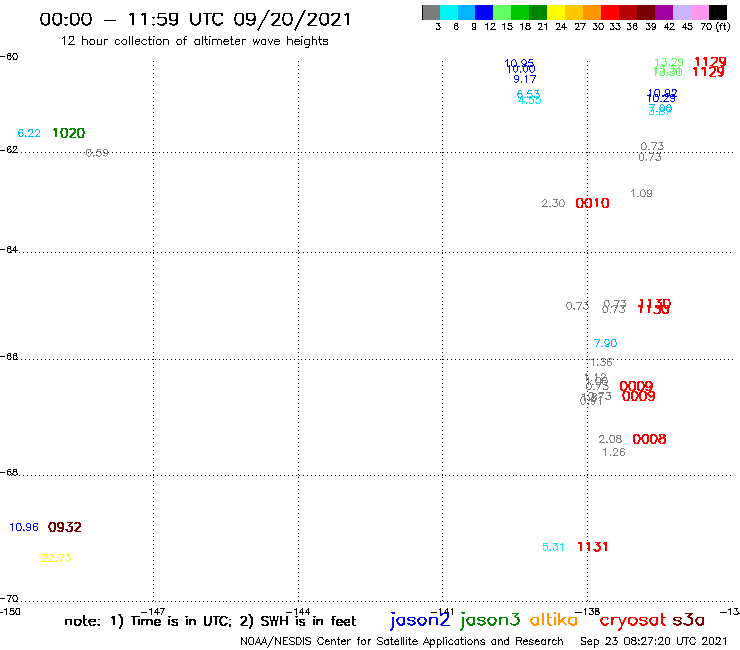Click the red time label '1131'
This screenshot has height=650, width=740.
click(x=593, y=547)
